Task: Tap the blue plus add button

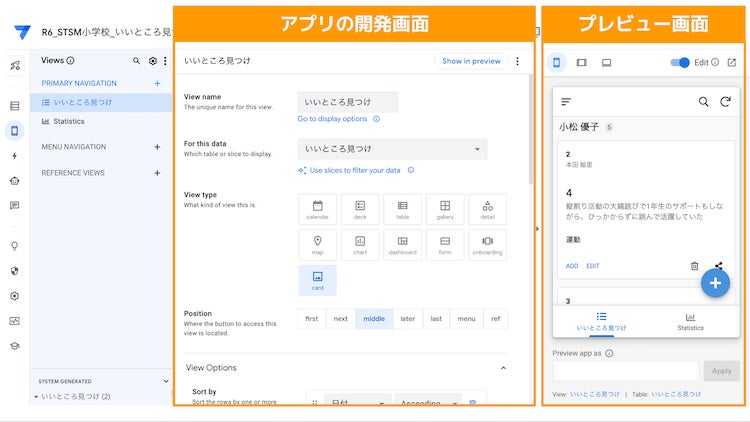Action: click(715, 283)
